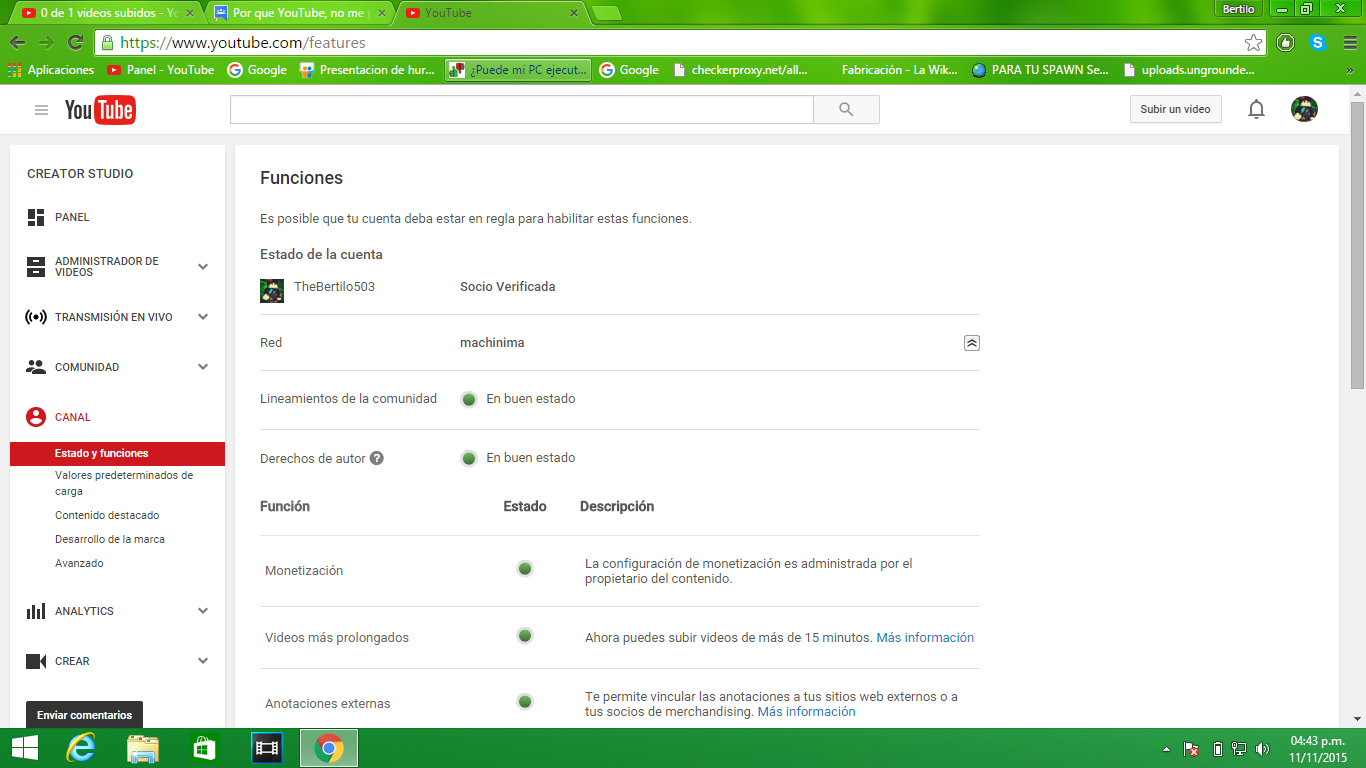Open File Explorer from the taskbar
Image resolution: width=1366 pixels, height=768 pixels.
coord(143,748)
